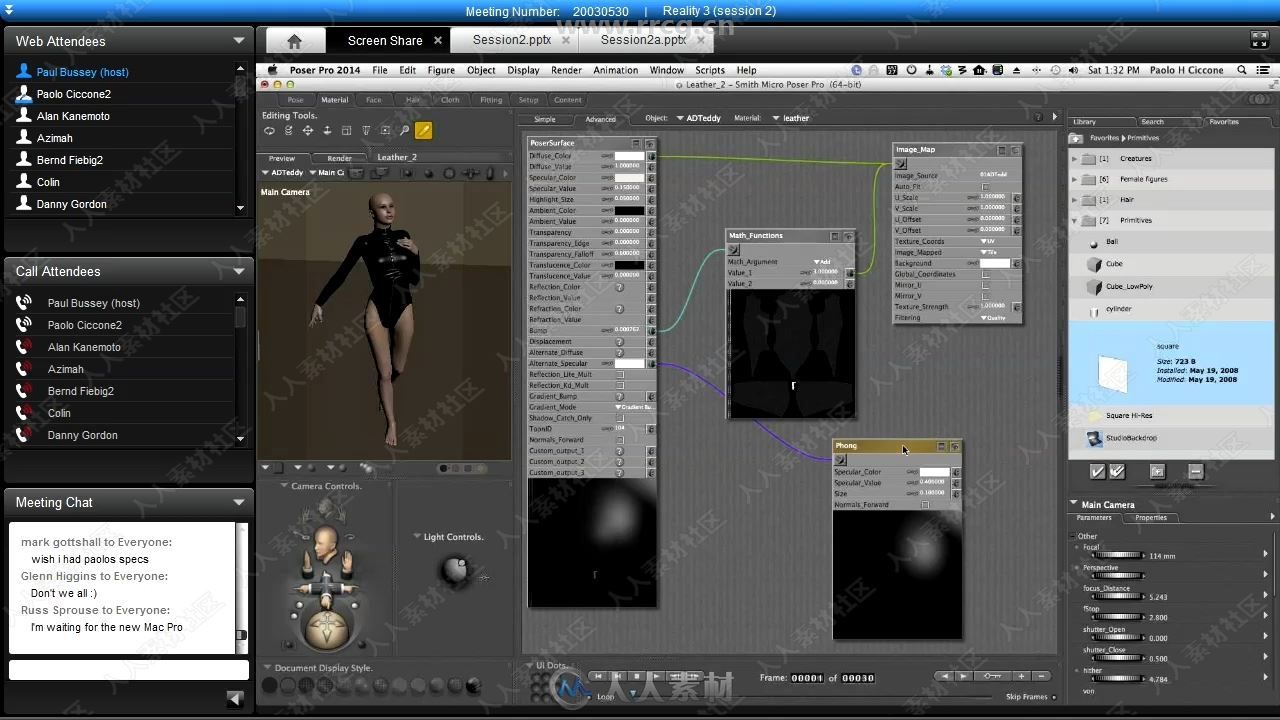Click the meeting chat message input field
Screen dimensions: 1280x720
pyautogui.click(x=128, y=670)
